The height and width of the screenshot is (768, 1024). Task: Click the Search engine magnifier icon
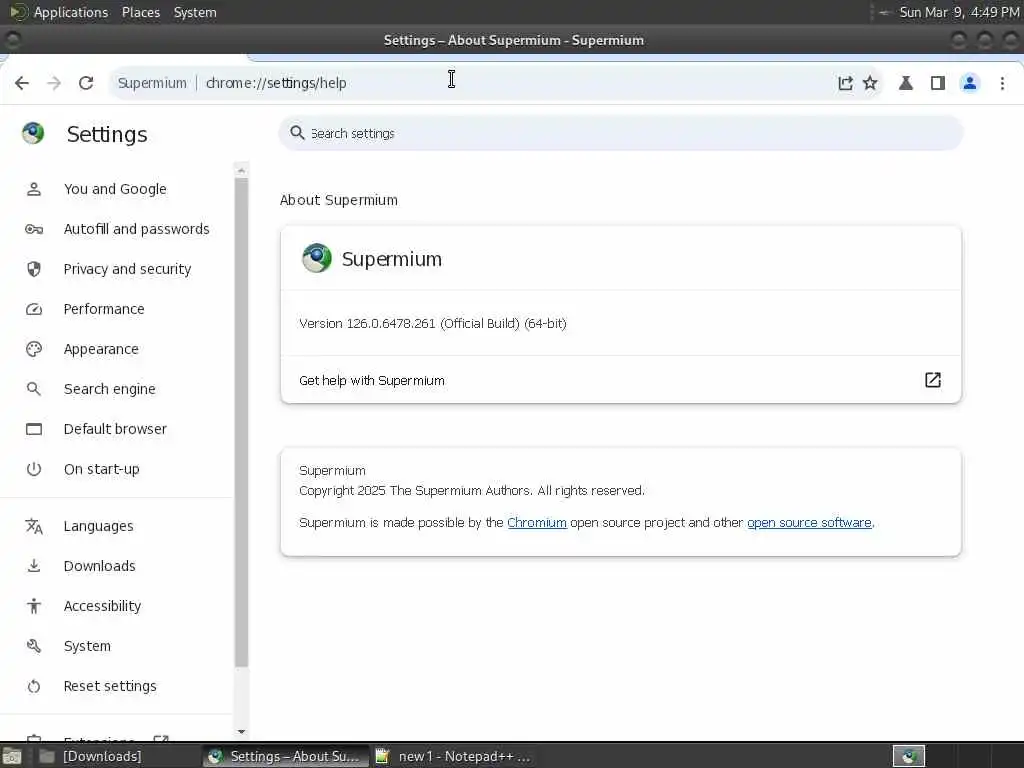[x=34, y=389]
